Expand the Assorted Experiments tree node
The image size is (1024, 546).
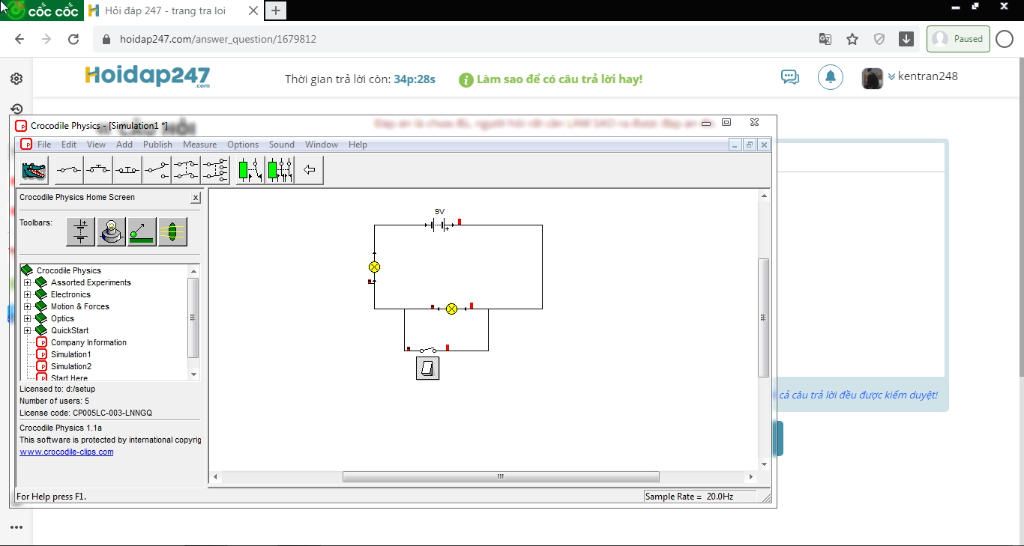(x=27, y=283)
